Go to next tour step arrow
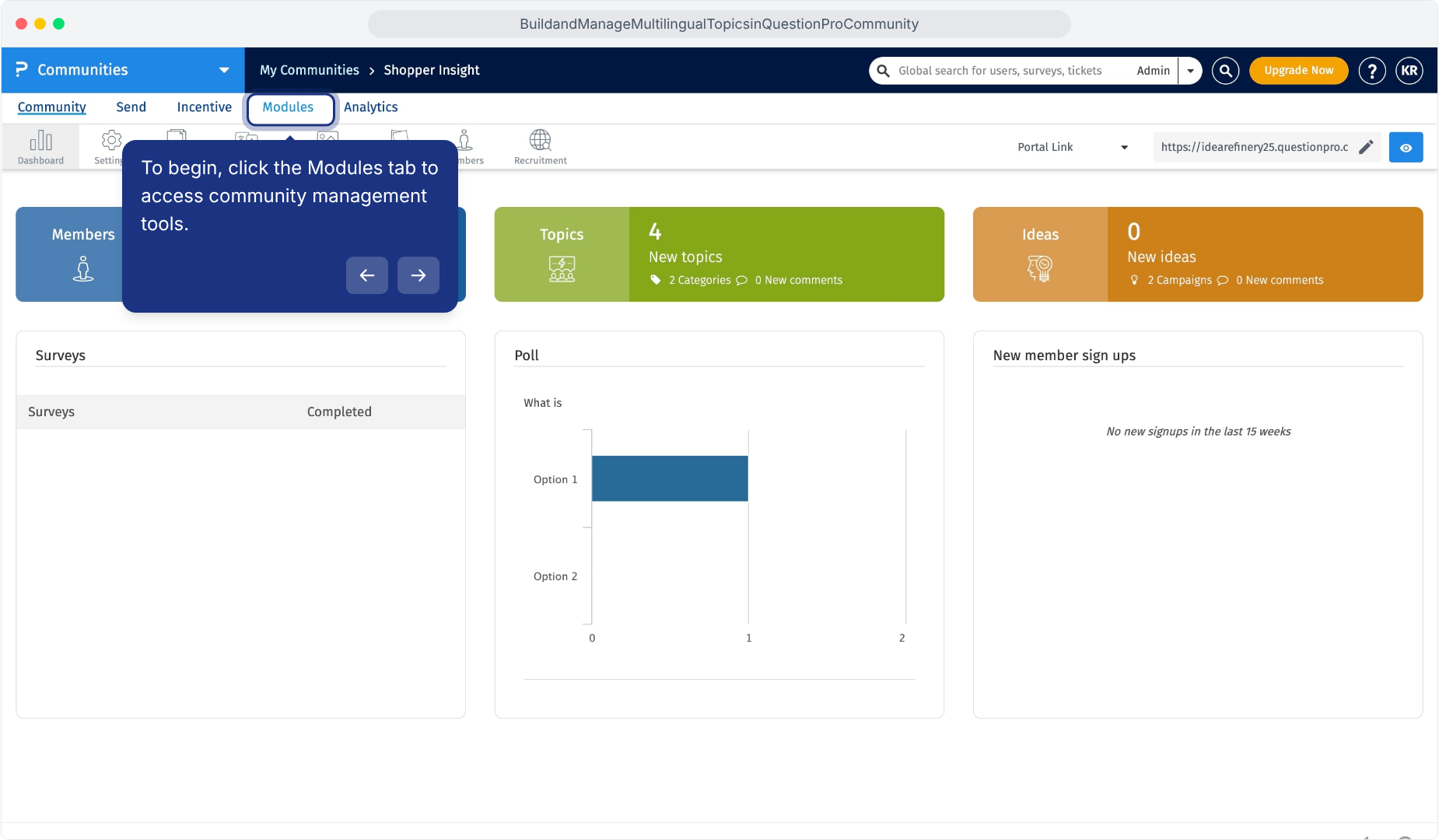Image resolution: width=1439 pixels, height=840 pixels. coord(418,275)
